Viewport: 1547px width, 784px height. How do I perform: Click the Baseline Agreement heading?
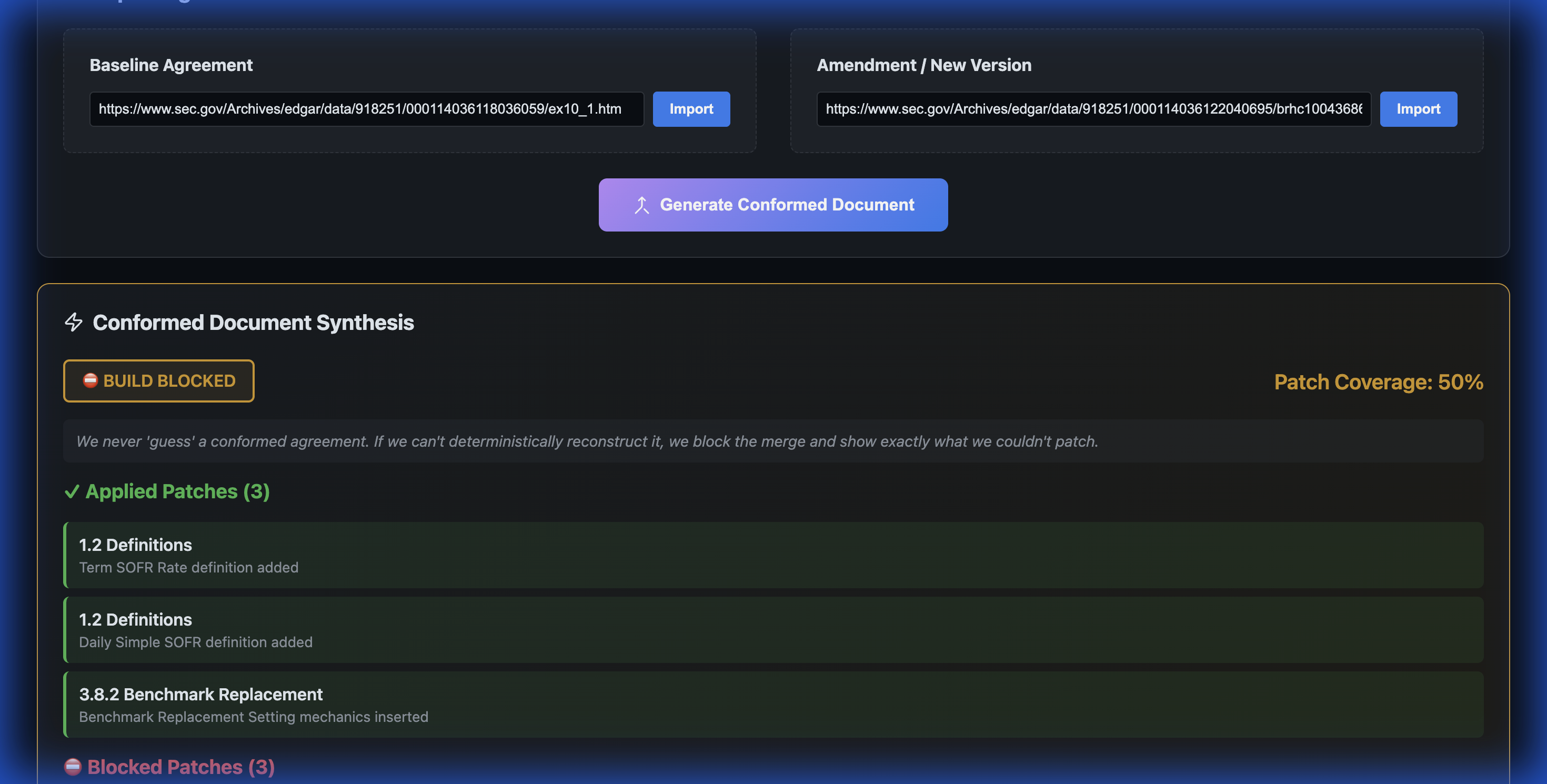[x=171, y=65]
